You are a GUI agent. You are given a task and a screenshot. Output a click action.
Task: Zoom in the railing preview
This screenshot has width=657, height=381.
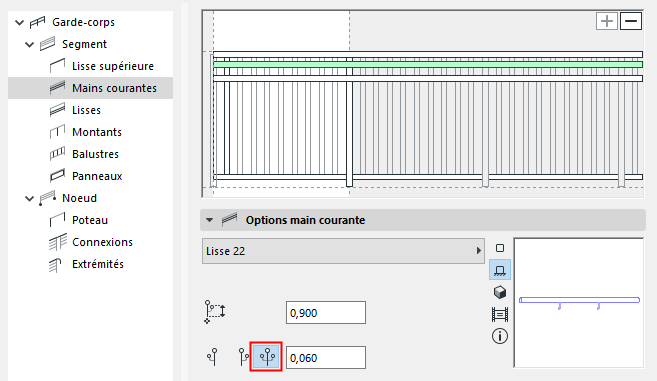click(x=607, y=21)
